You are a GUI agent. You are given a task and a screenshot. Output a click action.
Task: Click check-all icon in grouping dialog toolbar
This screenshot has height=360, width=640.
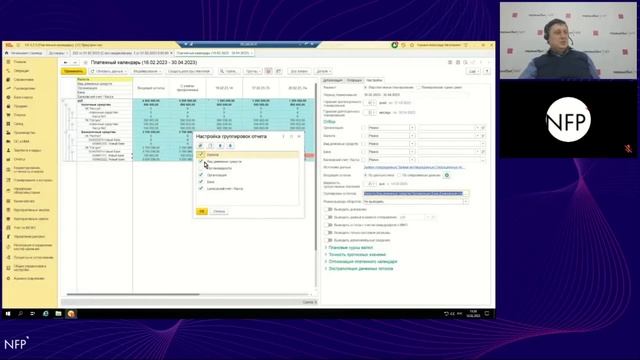200,146
